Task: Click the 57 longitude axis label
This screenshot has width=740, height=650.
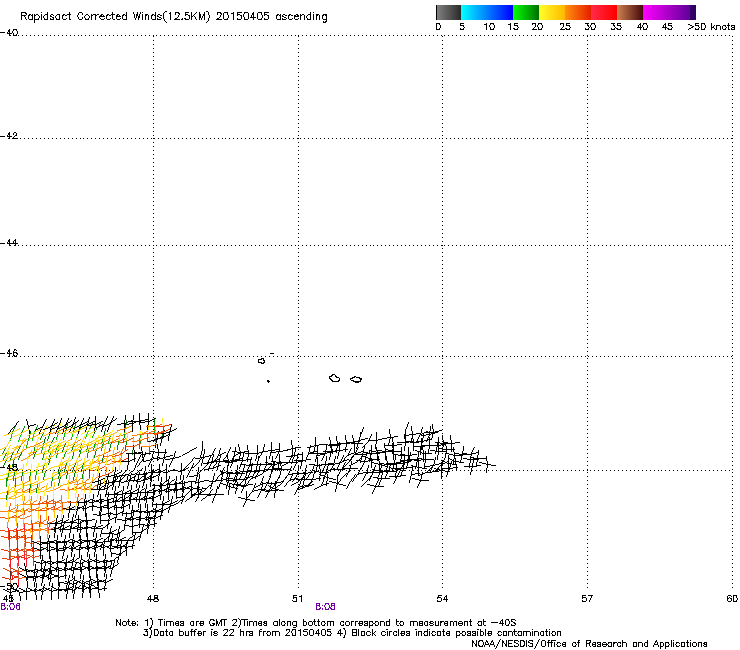Action: coord(587,599)
